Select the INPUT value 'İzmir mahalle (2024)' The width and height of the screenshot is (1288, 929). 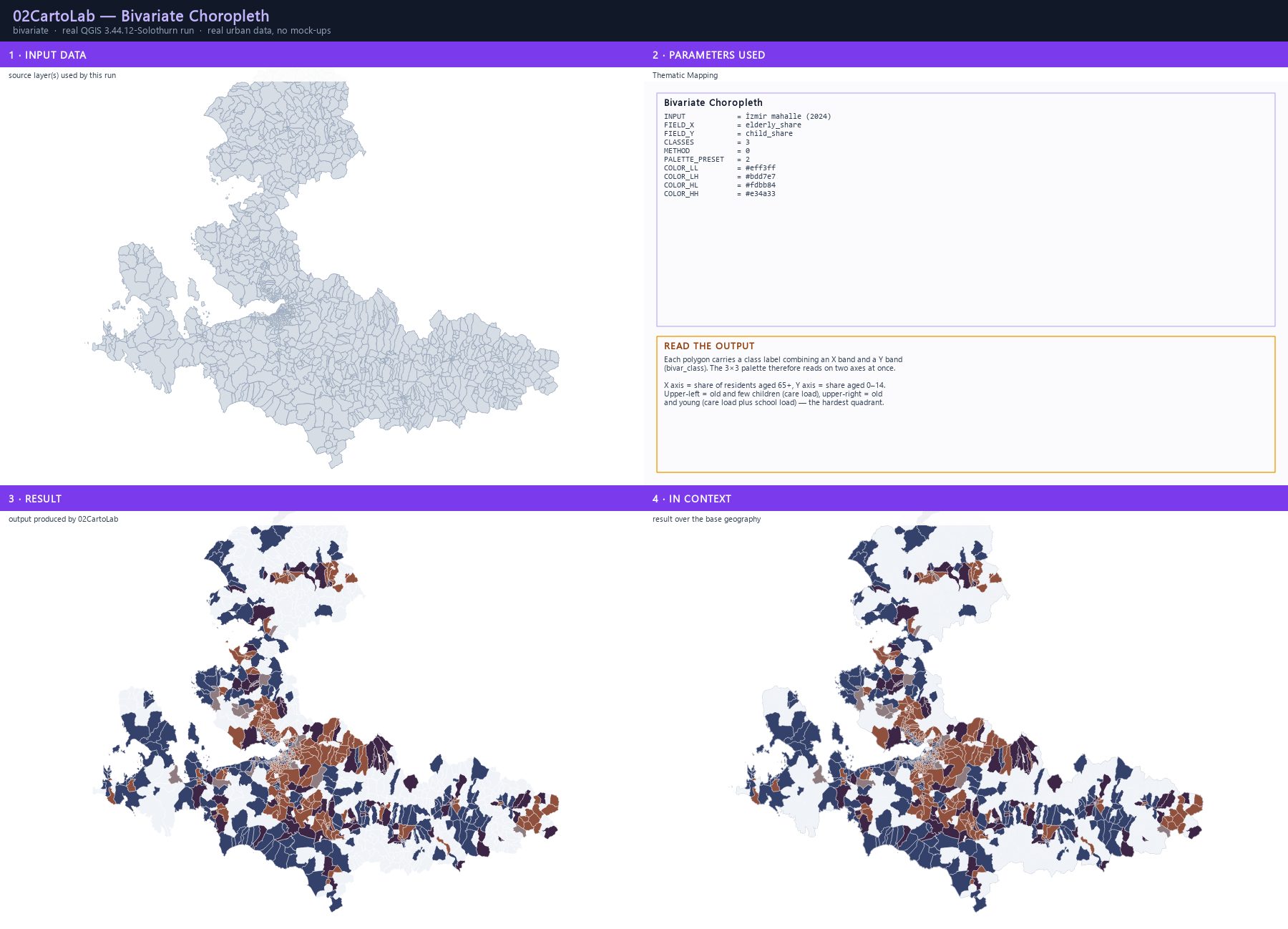788,116
